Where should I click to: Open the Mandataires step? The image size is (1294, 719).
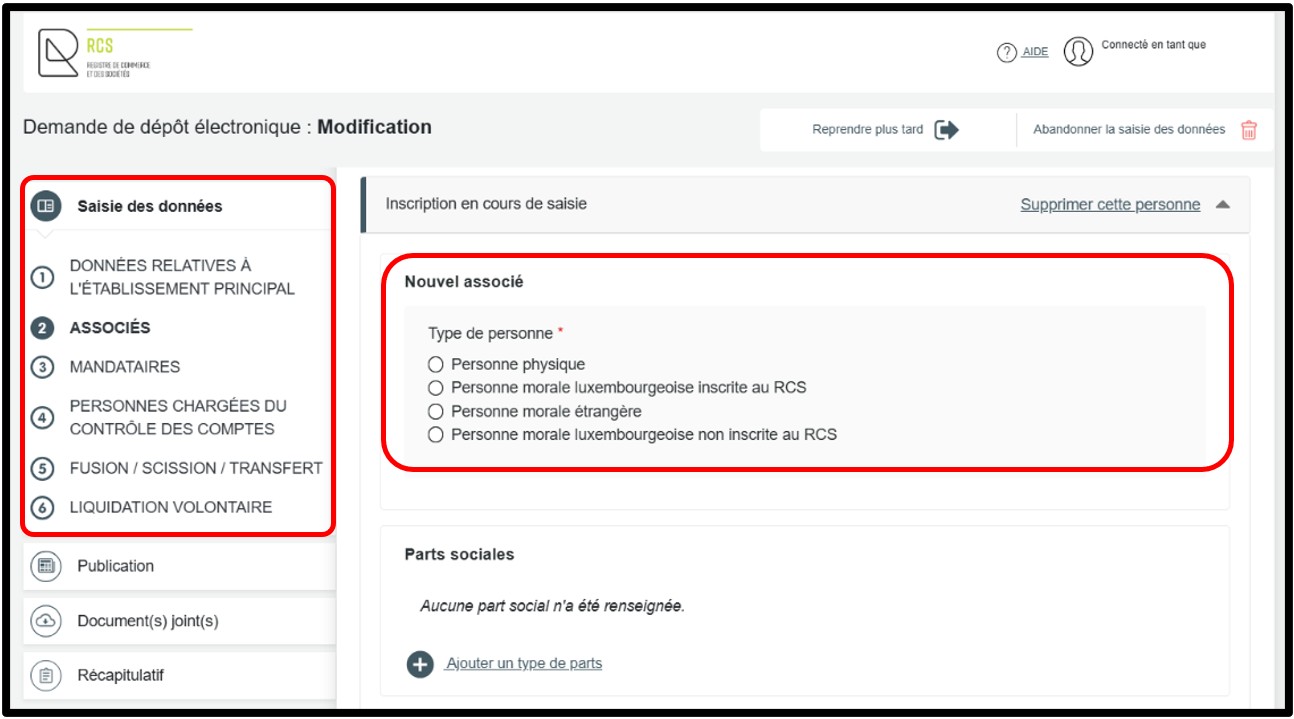tap(124, 367)
